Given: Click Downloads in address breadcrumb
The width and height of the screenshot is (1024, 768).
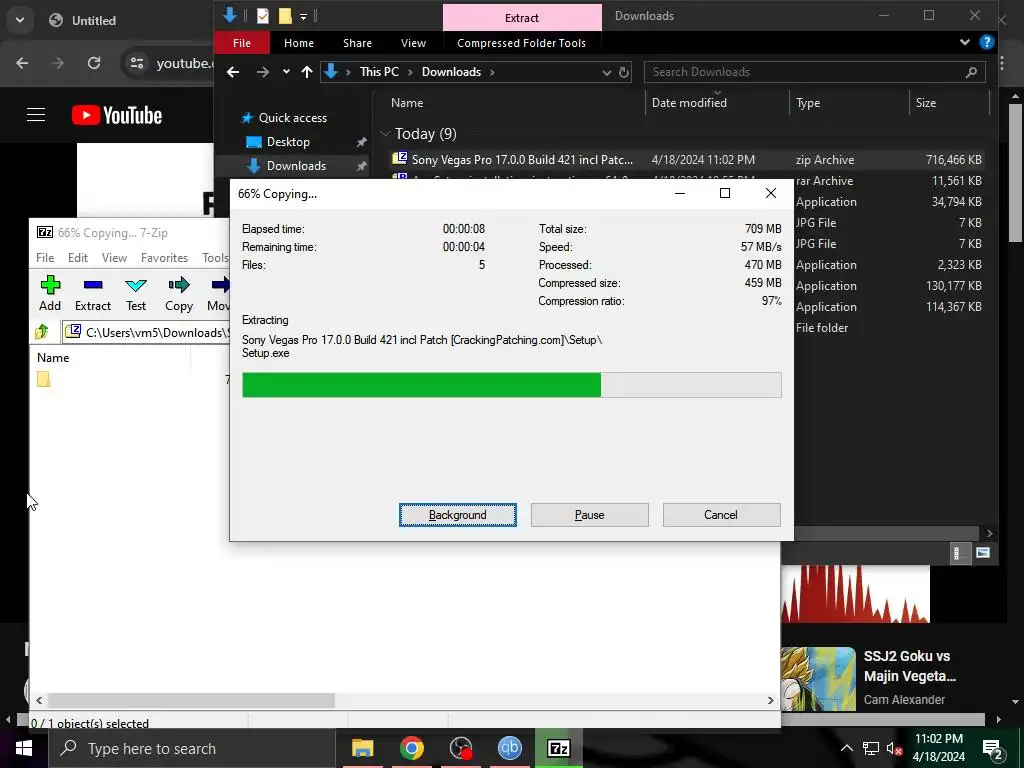Looking at the screenshot, I should [x=451, y=72].
